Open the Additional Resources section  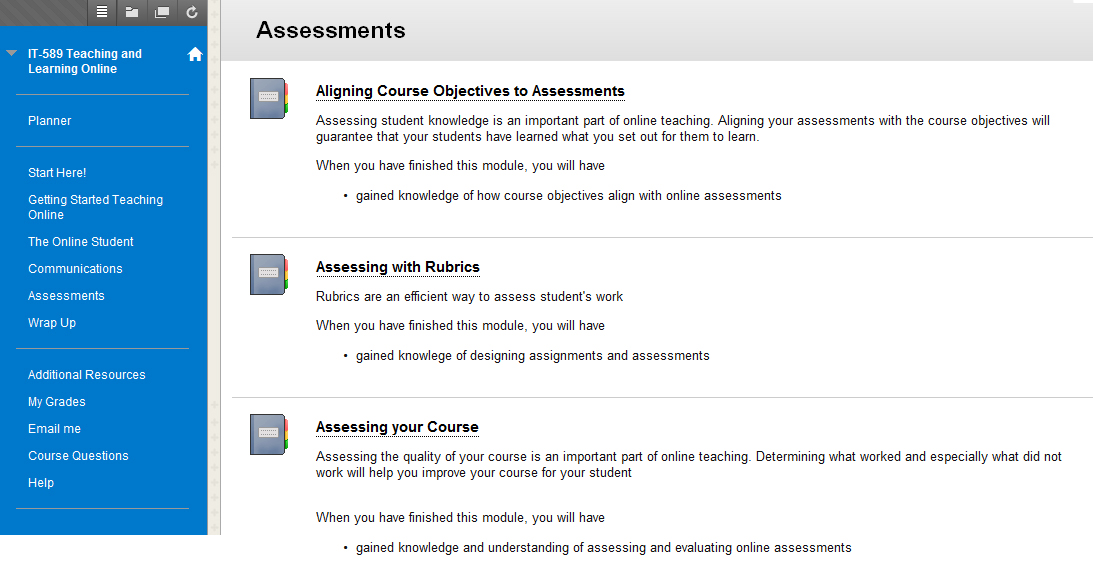[86, 374]
